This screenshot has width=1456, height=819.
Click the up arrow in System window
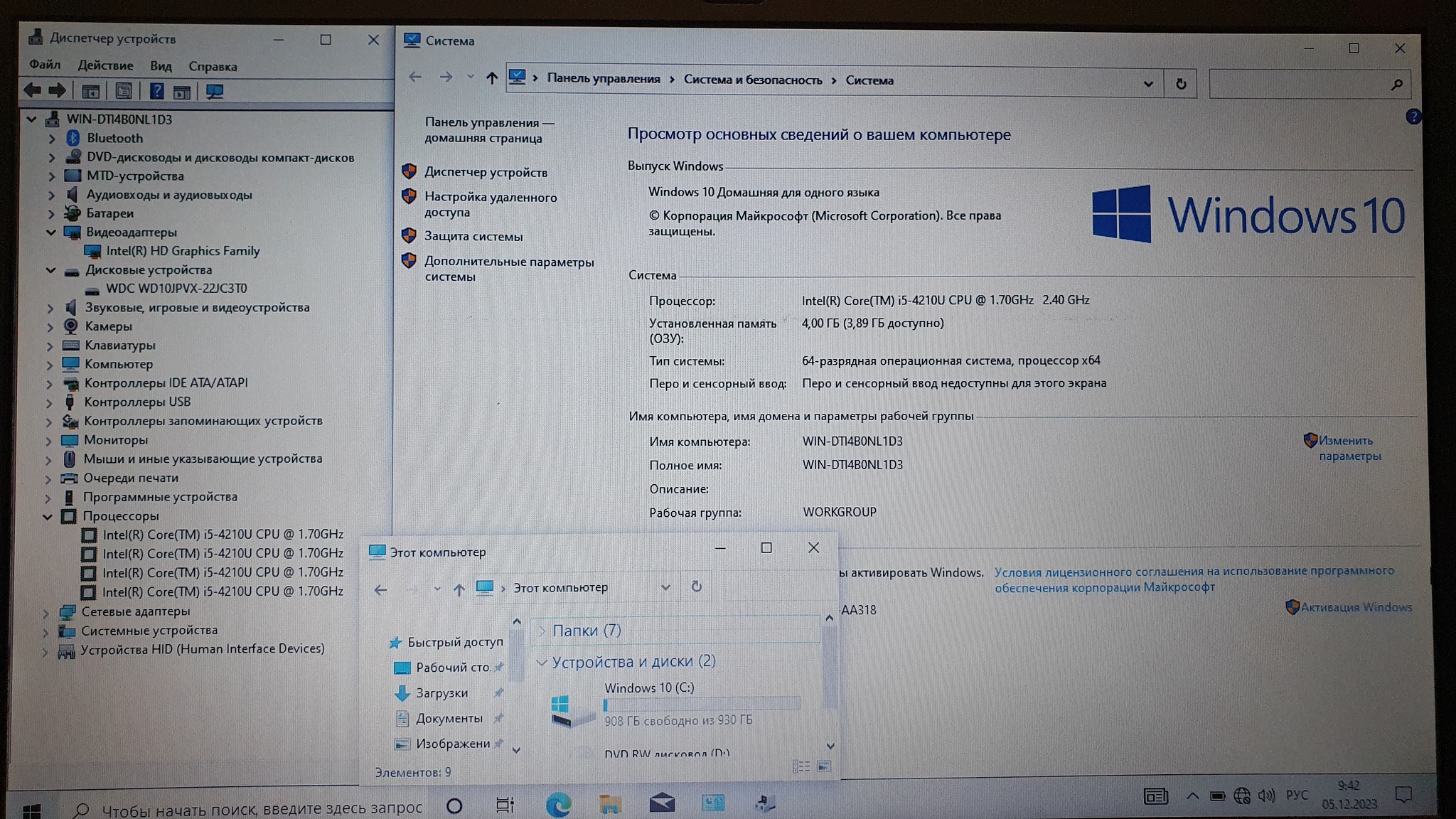(491, 78)
